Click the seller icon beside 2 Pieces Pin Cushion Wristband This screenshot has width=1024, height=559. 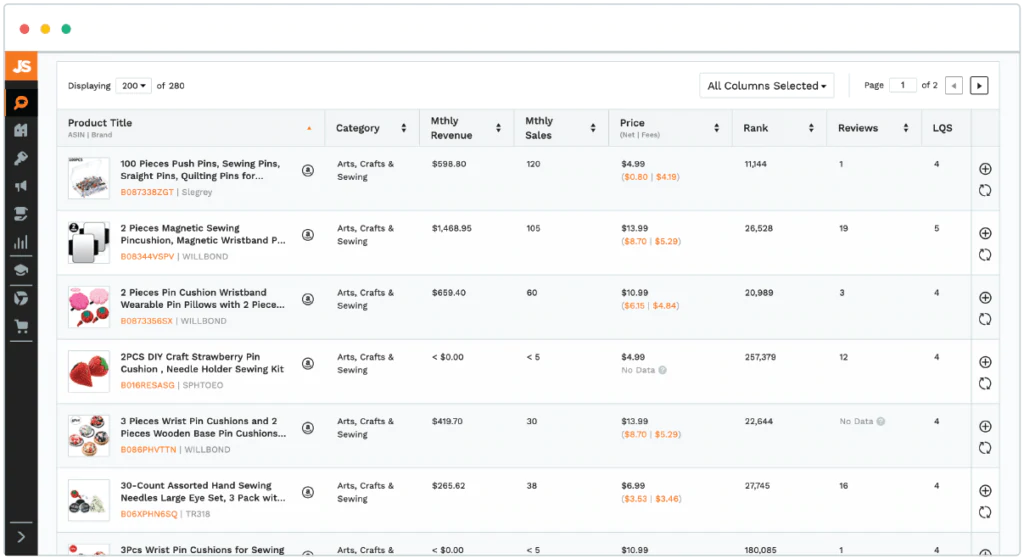[308, 299]
